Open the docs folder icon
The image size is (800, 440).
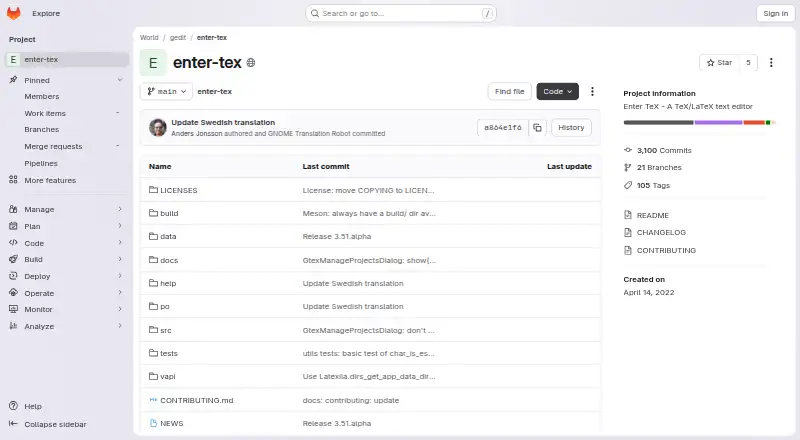pyautogui.click(x=153, y=259)
